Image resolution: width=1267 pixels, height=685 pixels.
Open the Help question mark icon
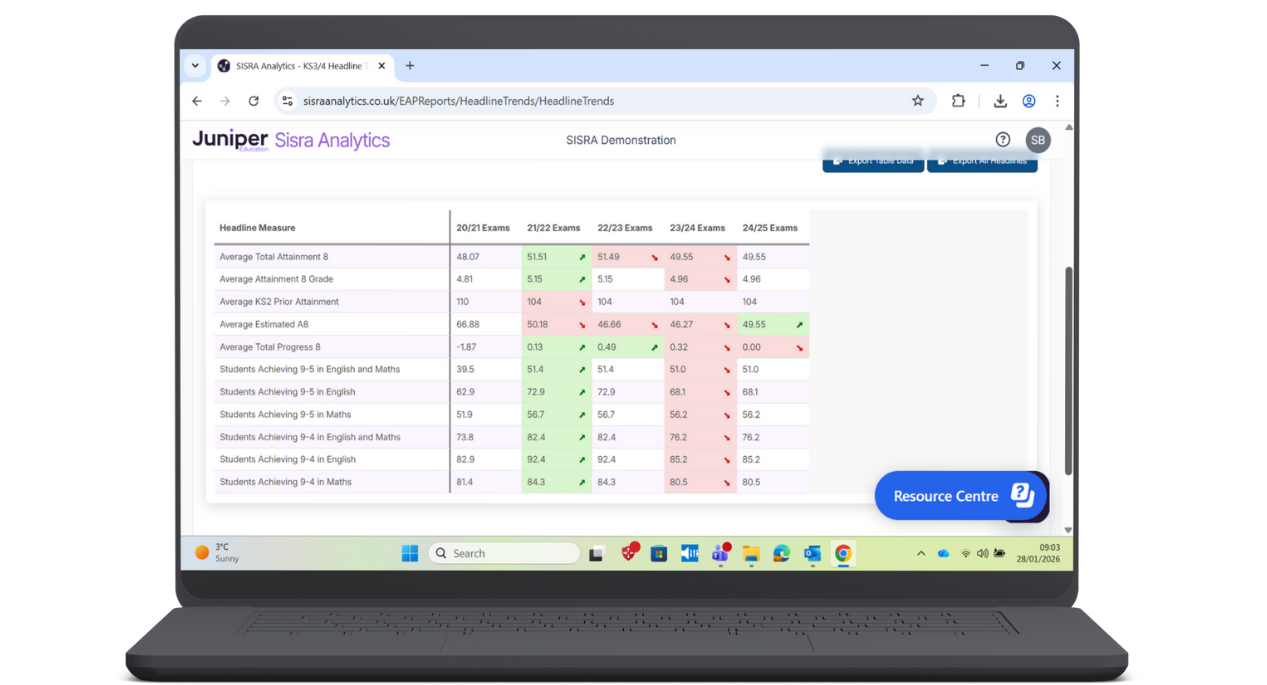click(1002, 140)
